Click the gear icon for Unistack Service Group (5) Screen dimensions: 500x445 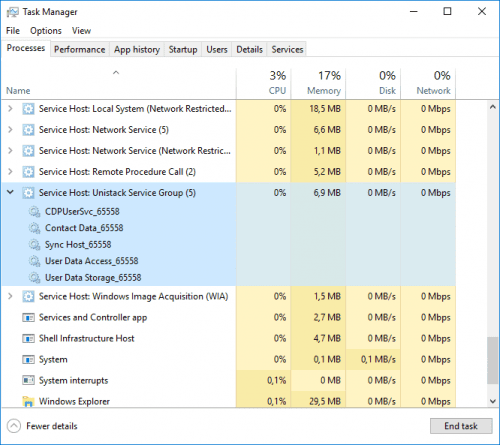[28, 193]
